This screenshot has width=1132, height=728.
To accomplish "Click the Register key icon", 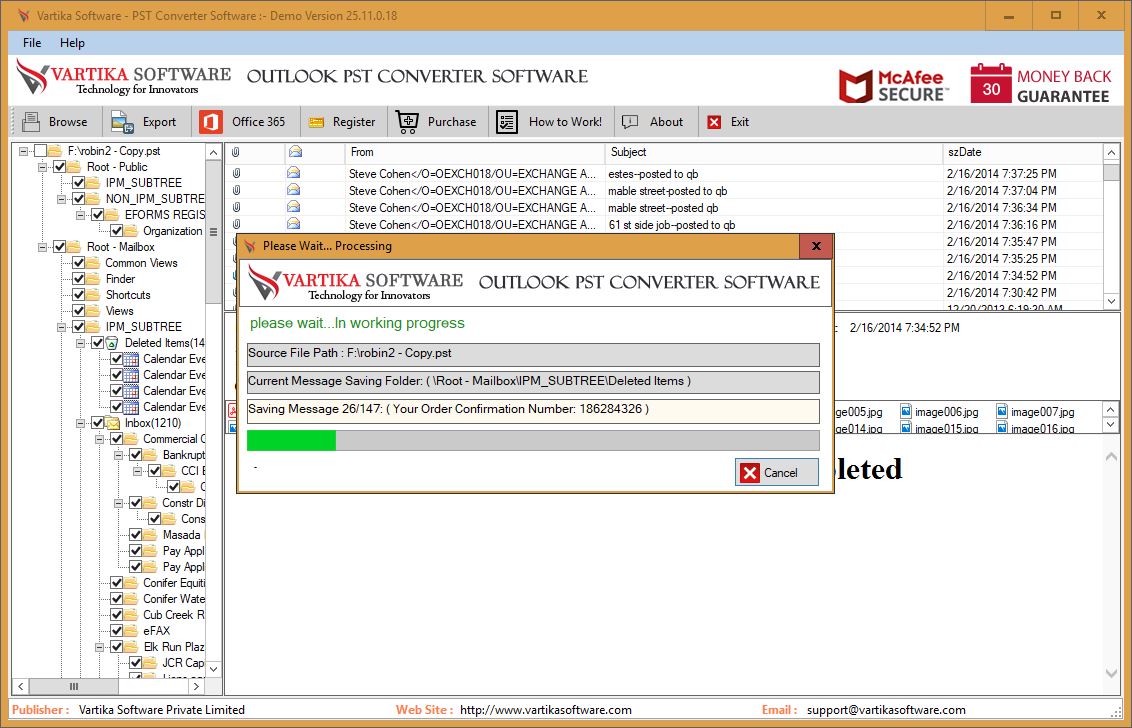I will (x=316, y=123).
